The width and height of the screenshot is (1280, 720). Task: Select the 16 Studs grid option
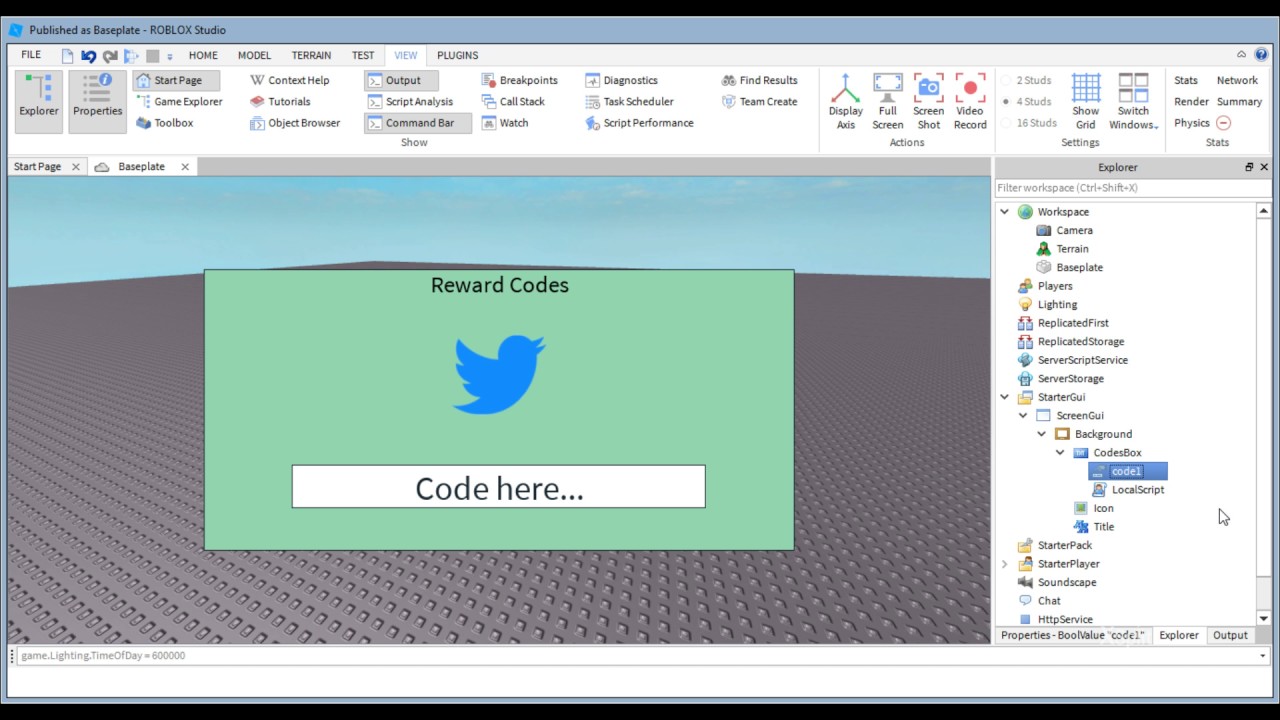click(x=1030, y=123)
